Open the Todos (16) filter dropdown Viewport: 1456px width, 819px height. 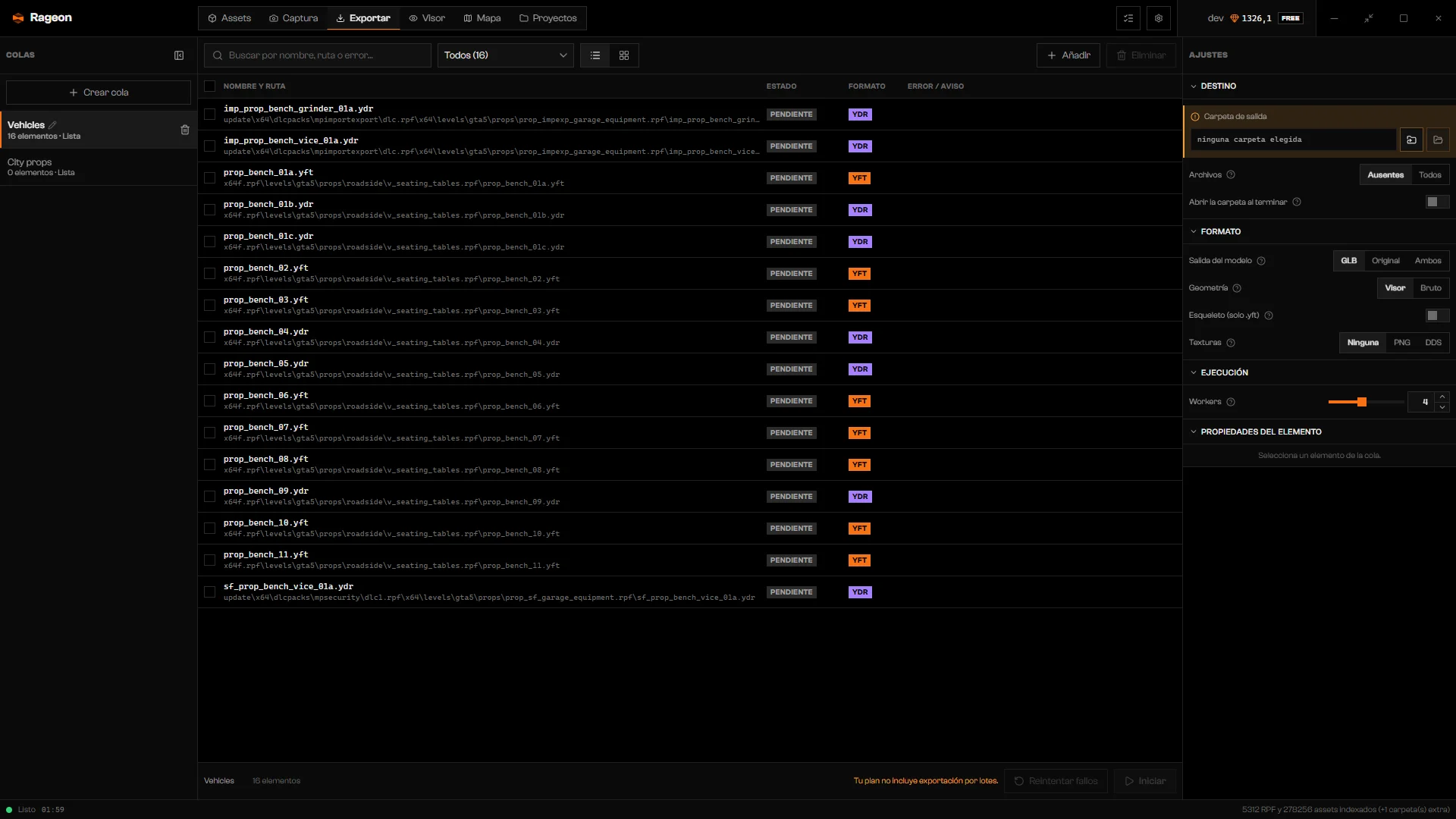pos(505,55)
